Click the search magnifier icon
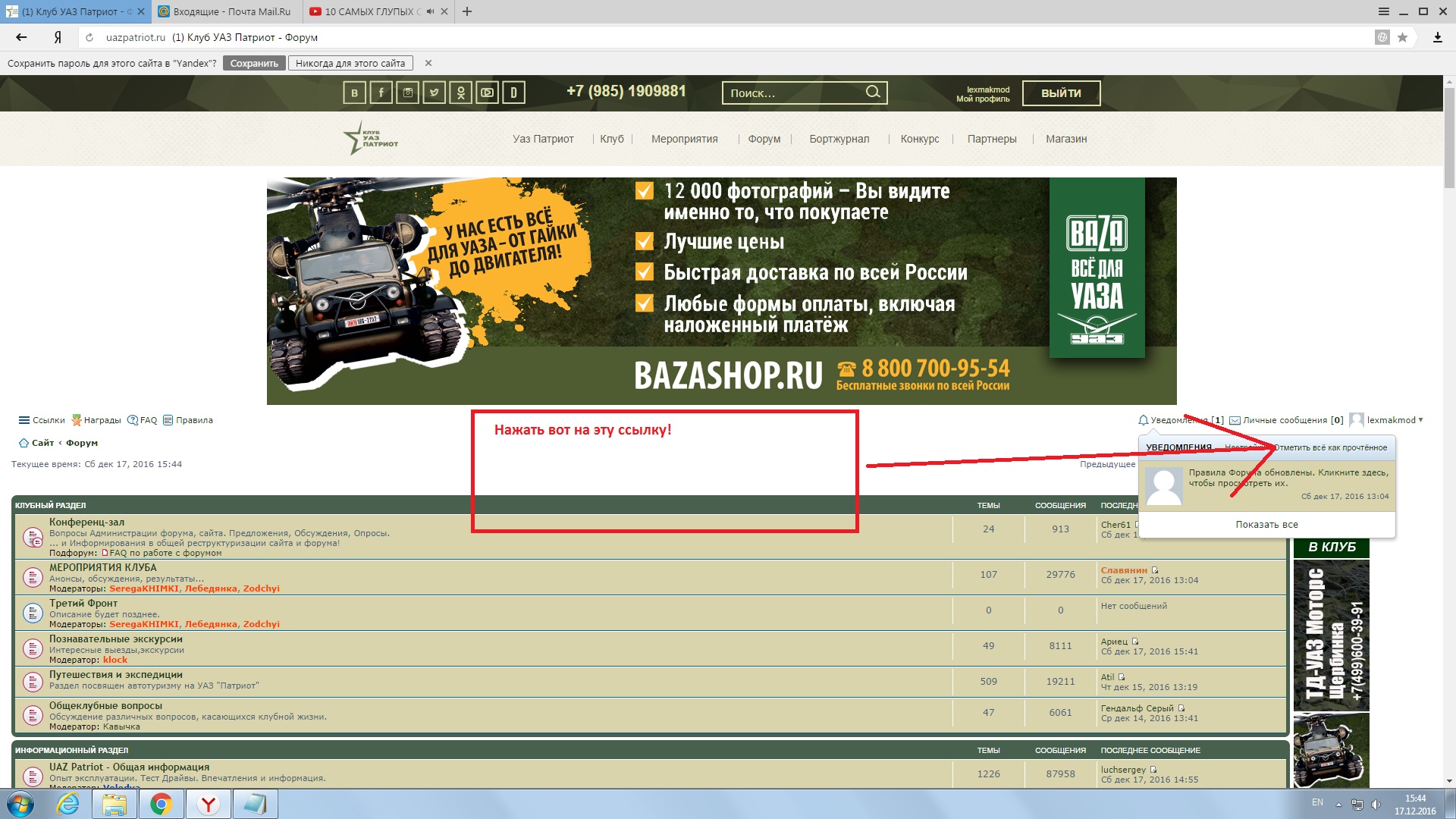This screenshot has height=819, width=1456. pos(873,93)
